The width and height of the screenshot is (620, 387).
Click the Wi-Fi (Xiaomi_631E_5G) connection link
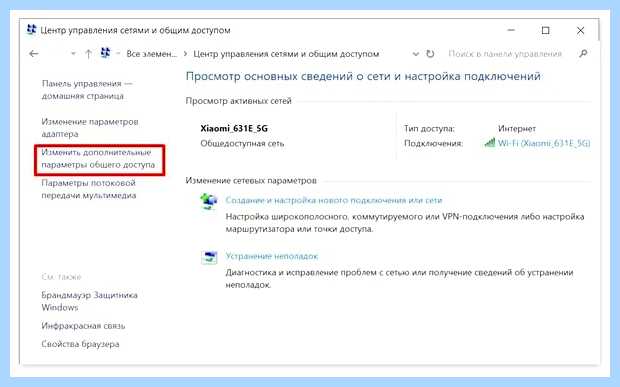click(544, 143)
